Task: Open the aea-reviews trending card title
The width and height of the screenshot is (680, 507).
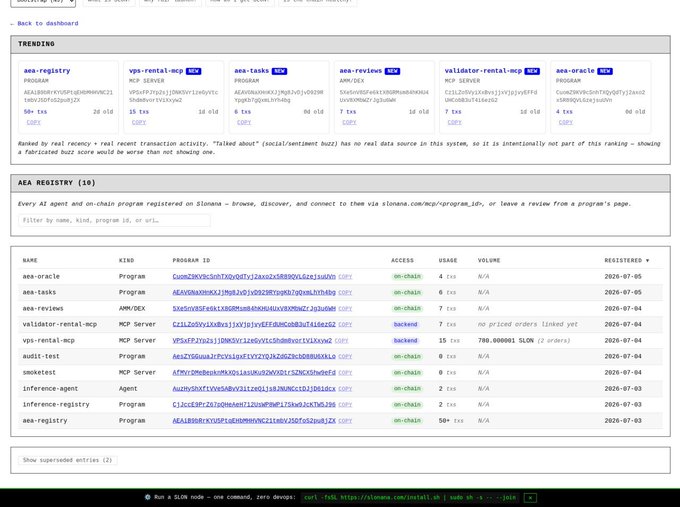Action: click(x=361, y=71)
